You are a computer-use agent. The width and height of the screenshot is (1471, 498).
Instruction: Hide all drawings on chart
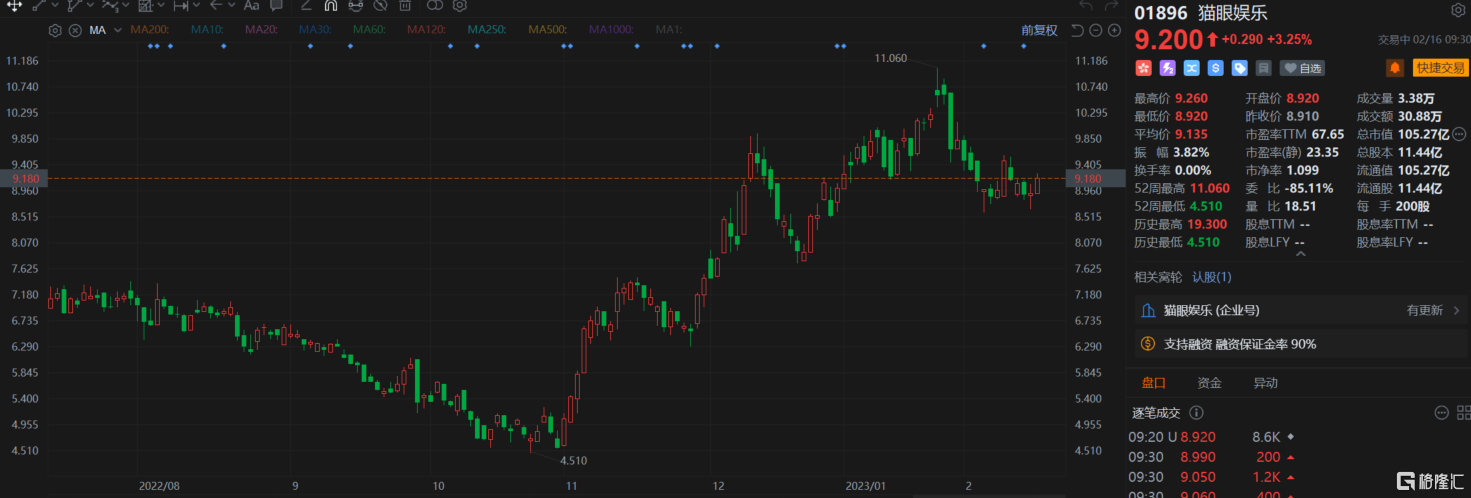coord(380,5)
